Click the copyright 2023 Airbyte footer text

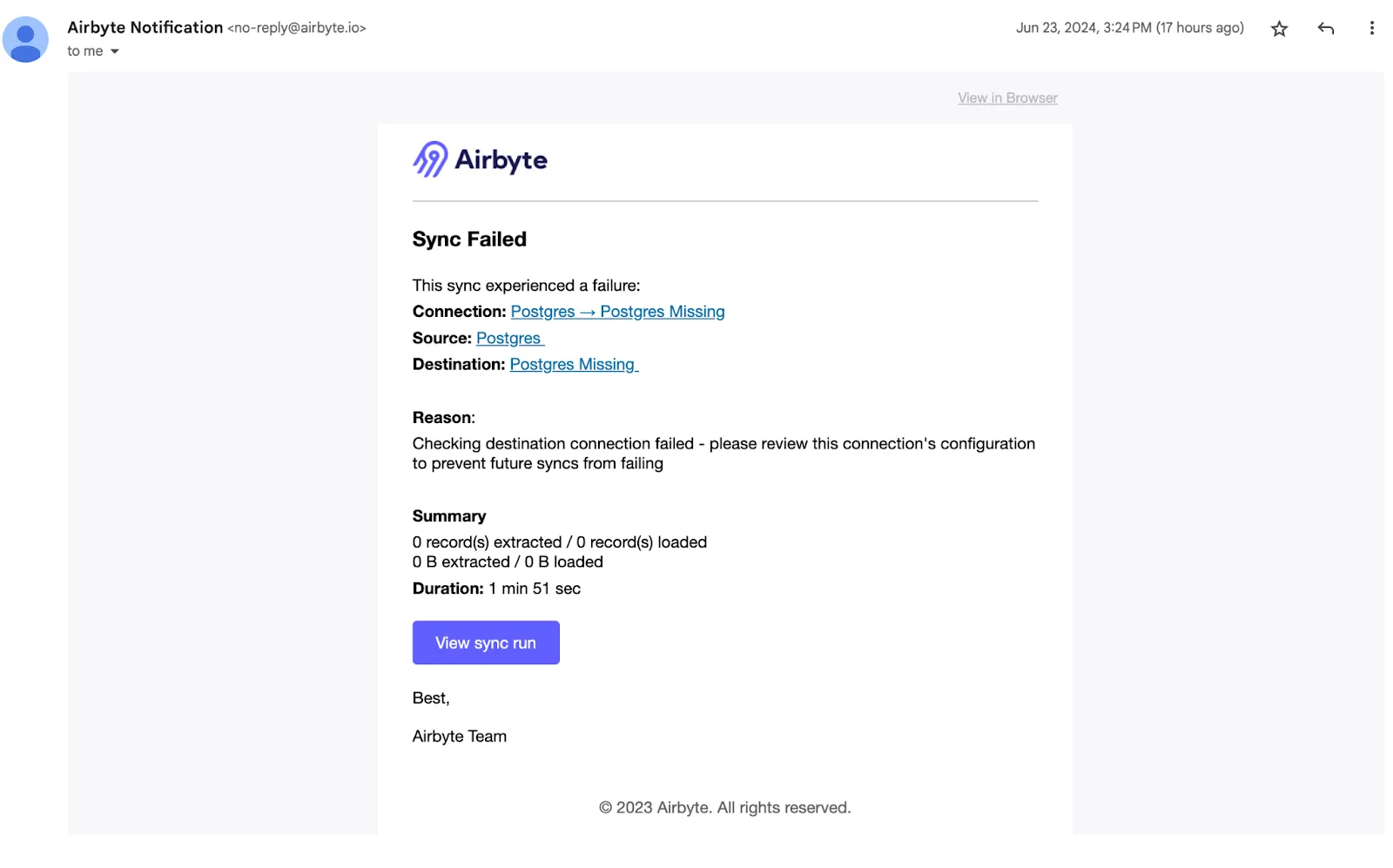[724, 808]
